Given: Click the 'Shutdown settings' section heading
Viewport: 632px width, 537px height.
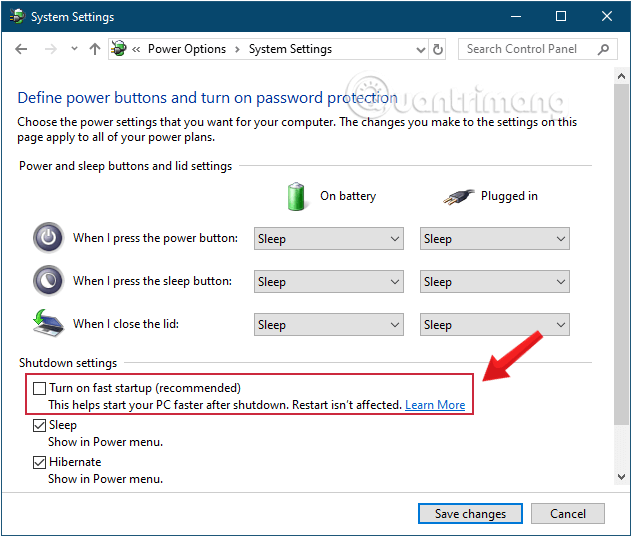Looking at the screenshot, I should point(68,363).
